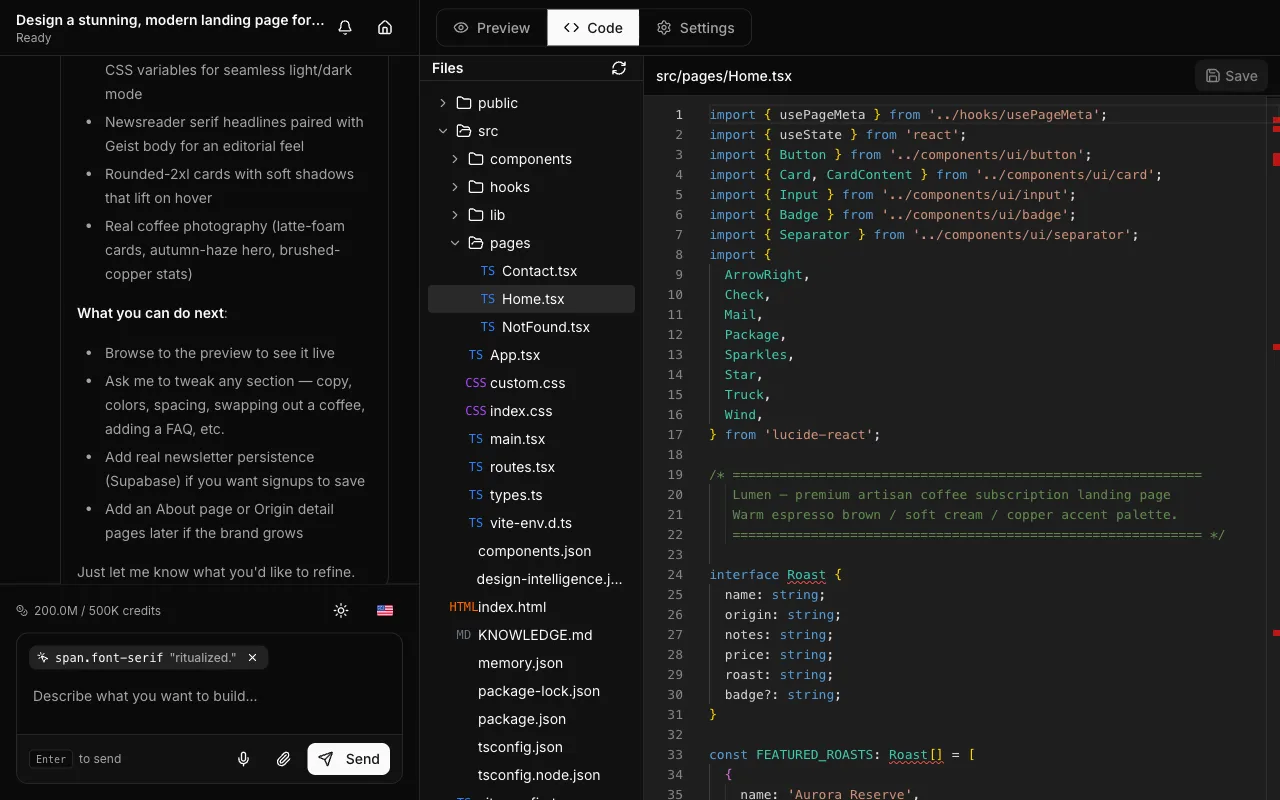
Task: Change language with US flag icon
Action: click(385, 610)
